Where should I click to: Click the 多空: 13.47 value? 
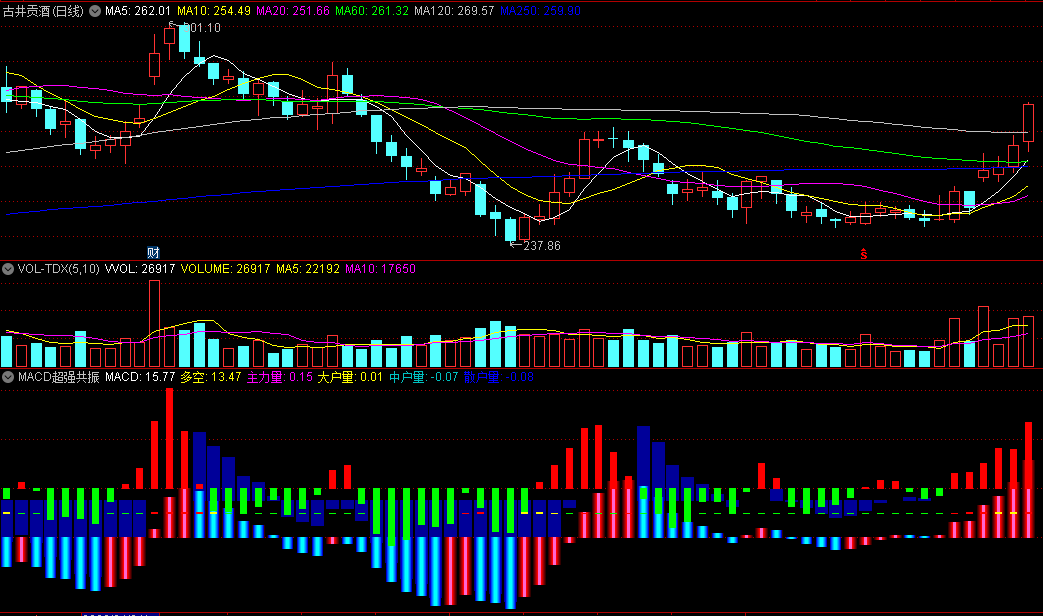click(x=211, y=377)
